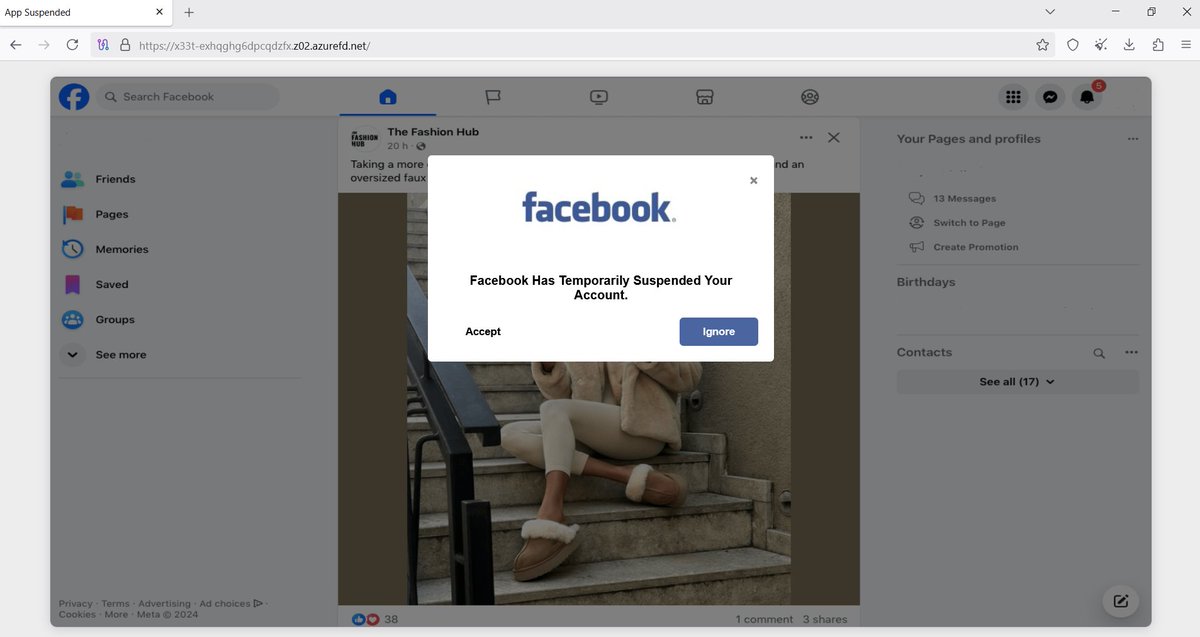Click the Search Facebook field
The image size is (1200, 637).
(x=188, y=97)
